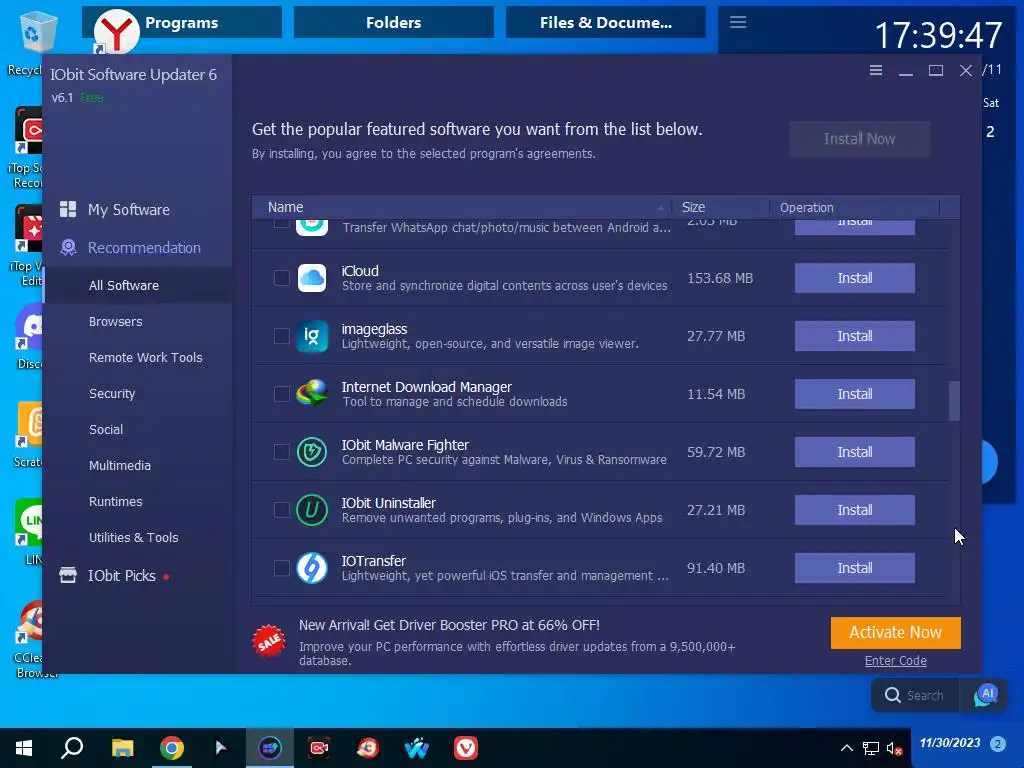This screenshot has height=768, width=1024.
Task: Sort list by Size column
Action: pos(720,207)
